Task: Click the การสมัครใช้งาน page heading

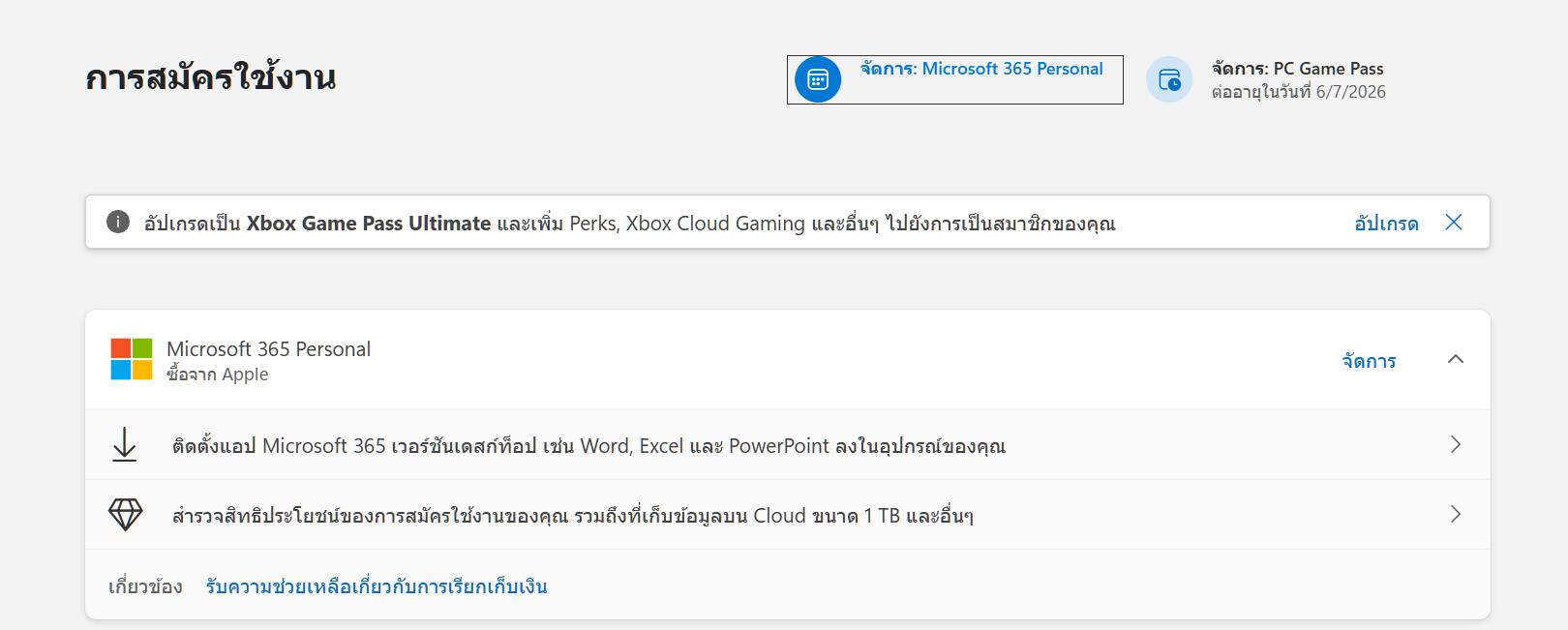Action: (211, 77)
